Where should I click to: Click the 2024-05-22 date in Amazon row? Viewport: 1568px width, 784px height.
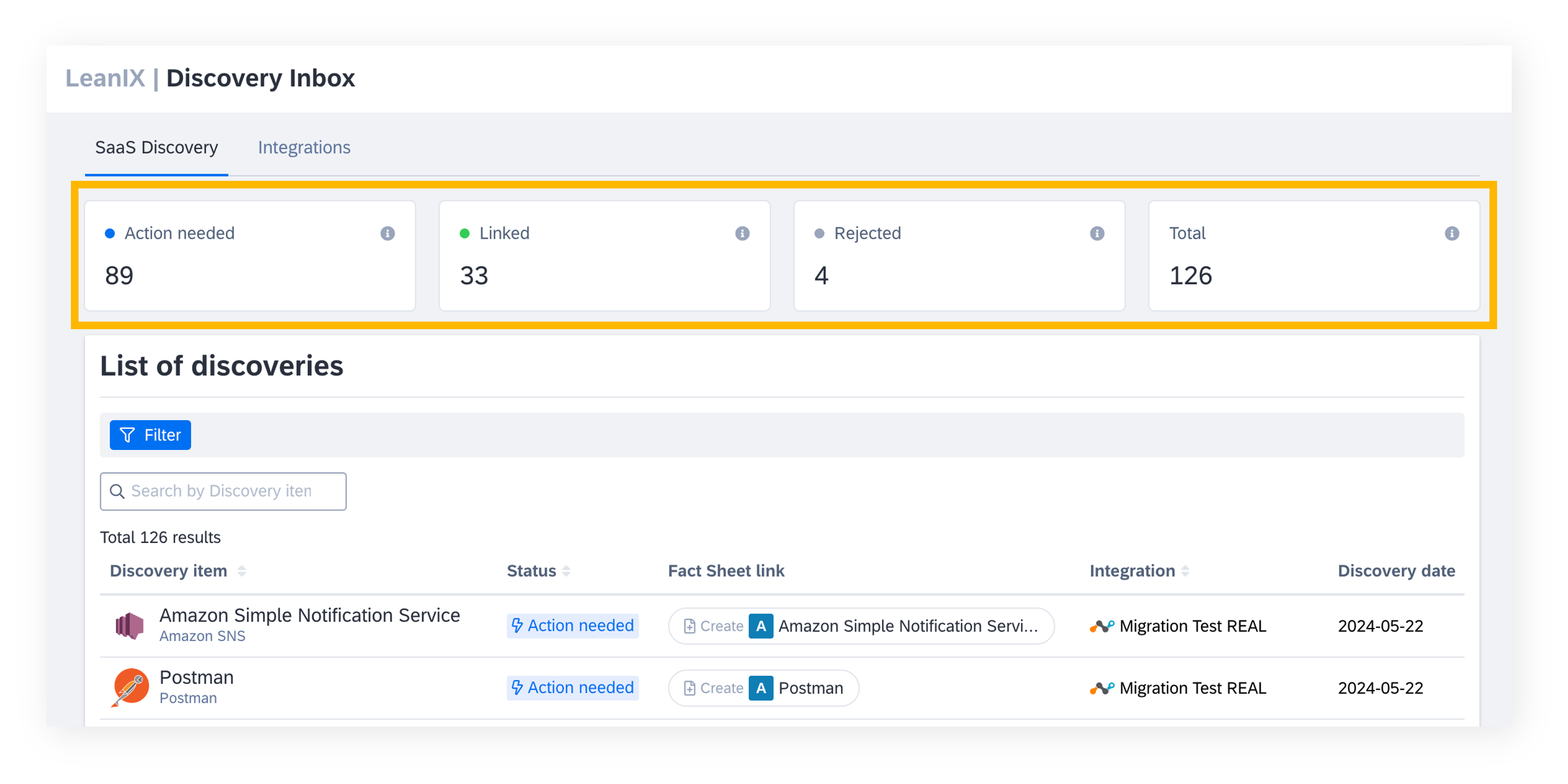(1380, 626)
